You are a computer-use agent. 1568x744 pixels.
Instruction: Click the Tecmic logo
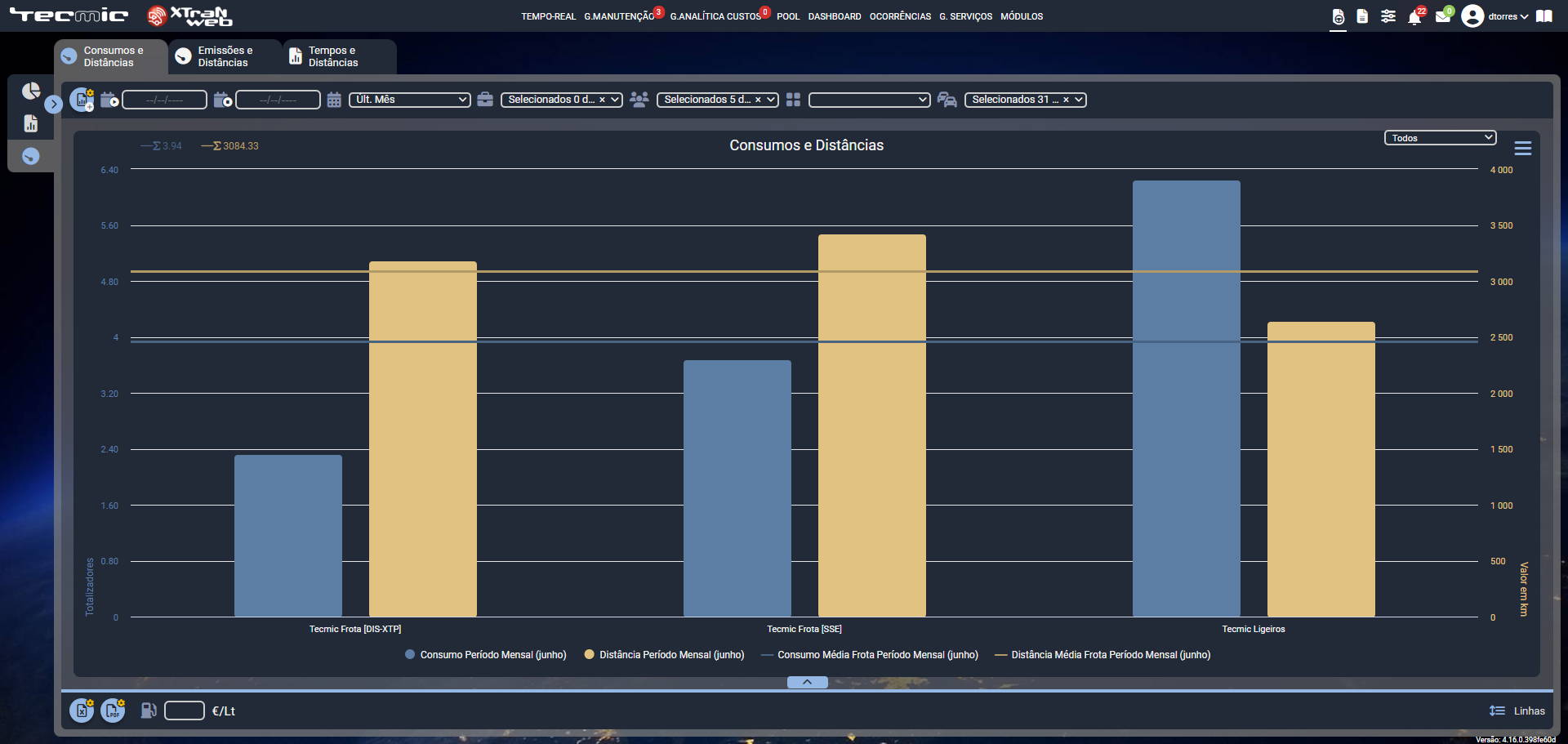[x=69, y=16]
